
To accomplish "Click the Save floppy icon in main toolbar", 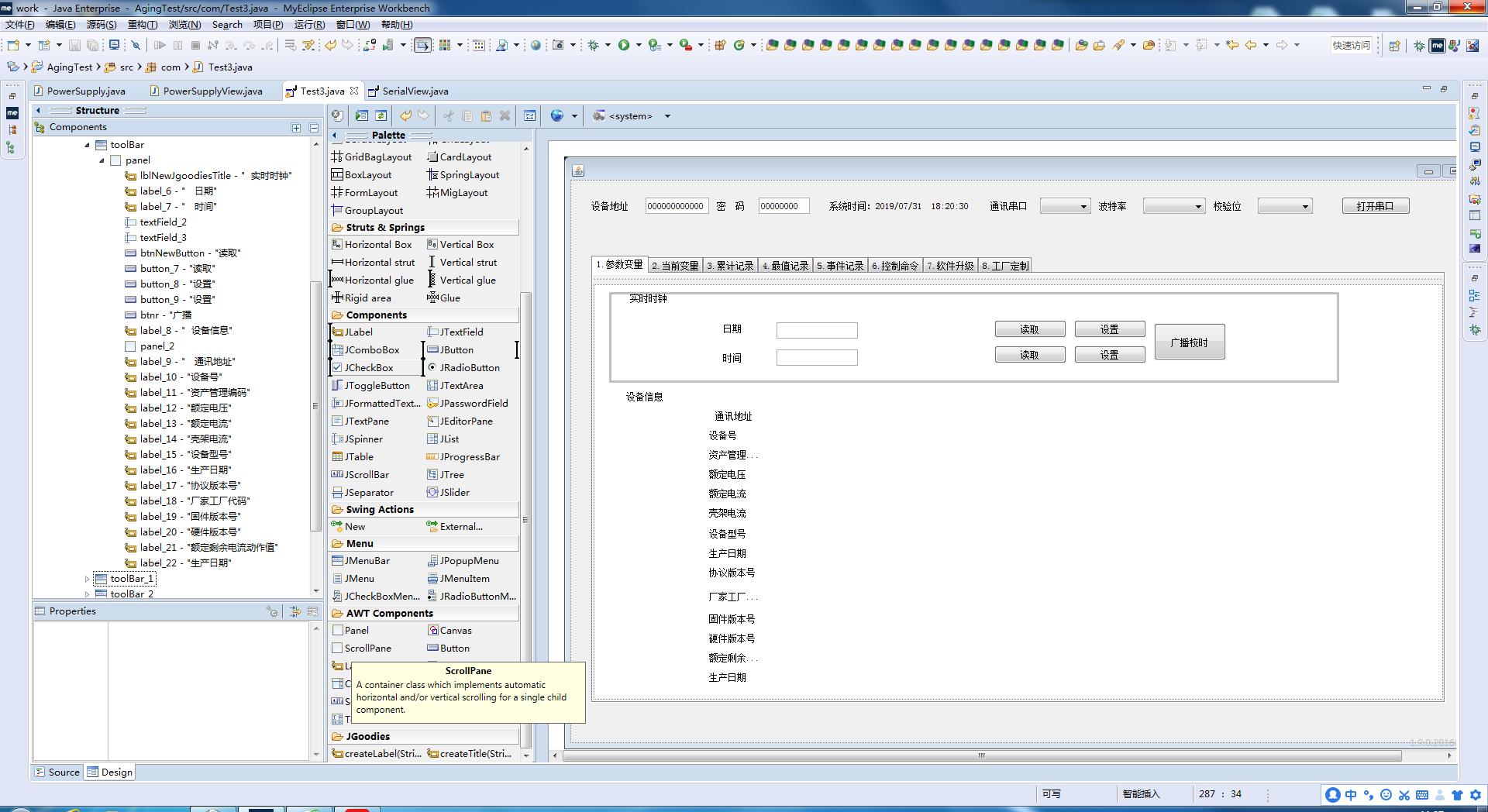I will [74, 46].
